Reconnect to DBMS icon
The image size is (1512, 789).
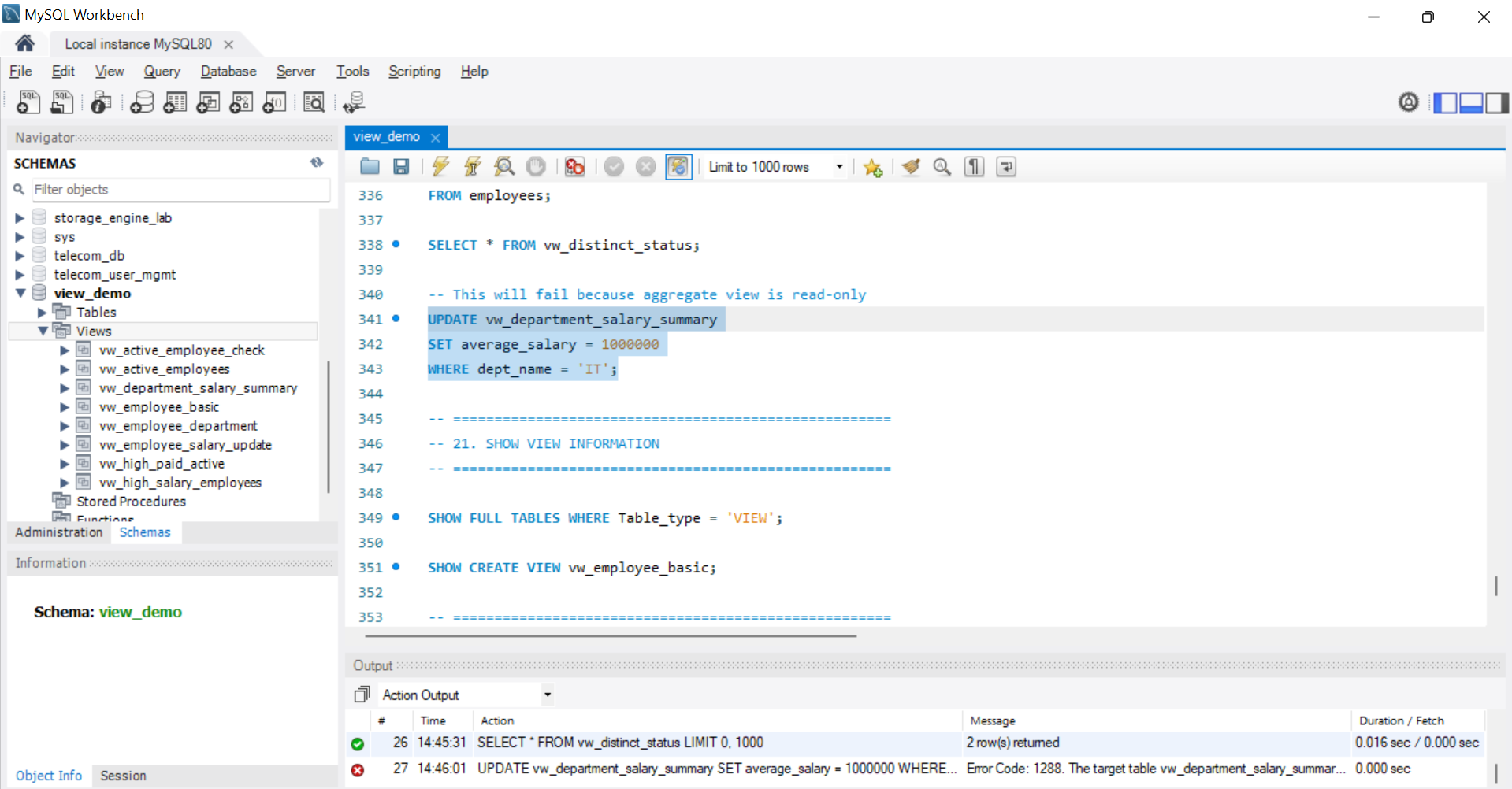354,102
